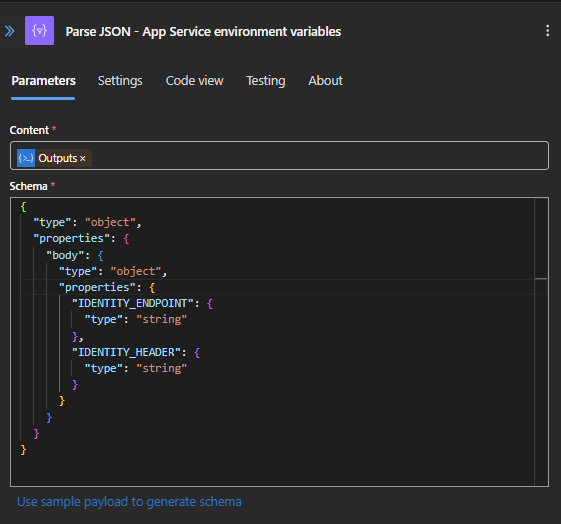
Task: Click "string" value under IDENTITY_HEADER
Action: point(161,368)
